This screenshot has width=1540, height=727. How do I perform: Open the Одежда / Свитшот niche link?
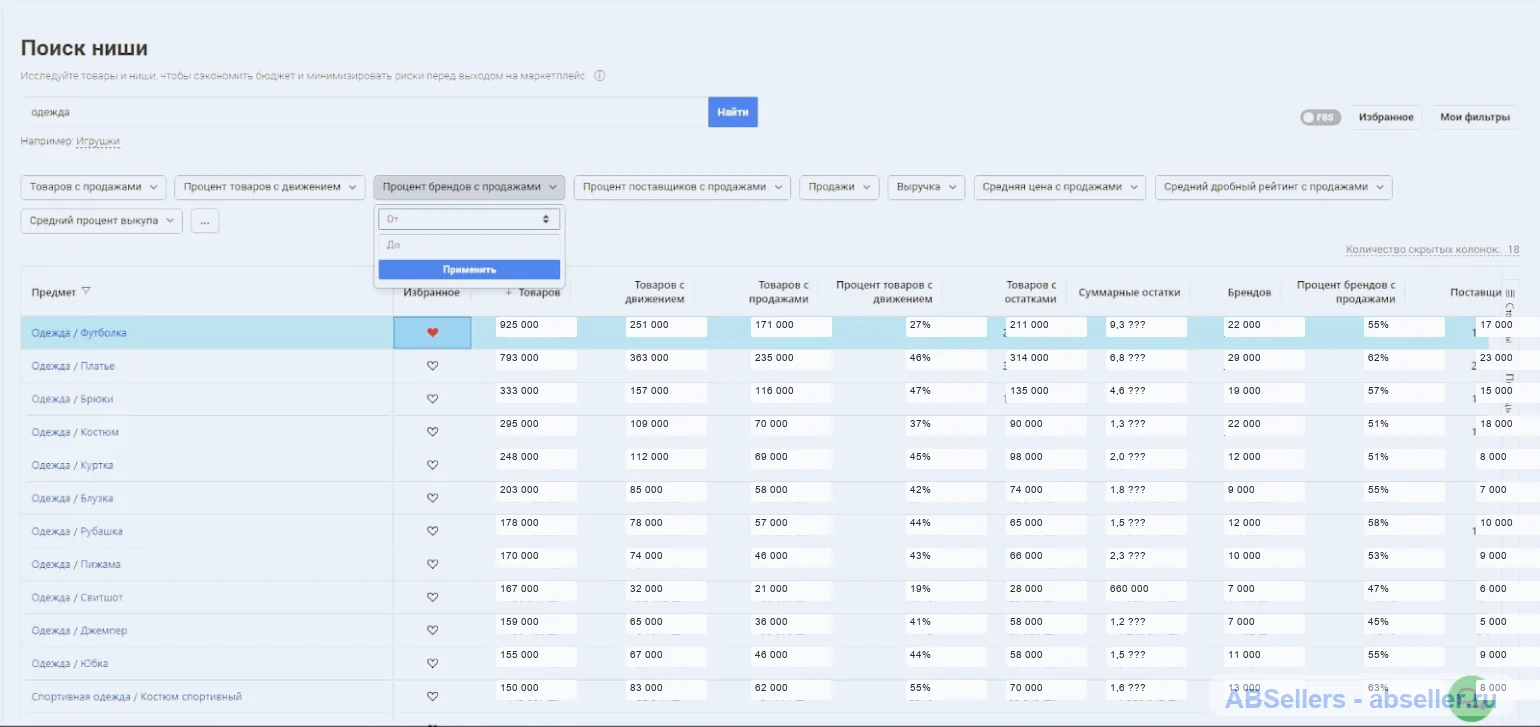[x=77, y=597]
